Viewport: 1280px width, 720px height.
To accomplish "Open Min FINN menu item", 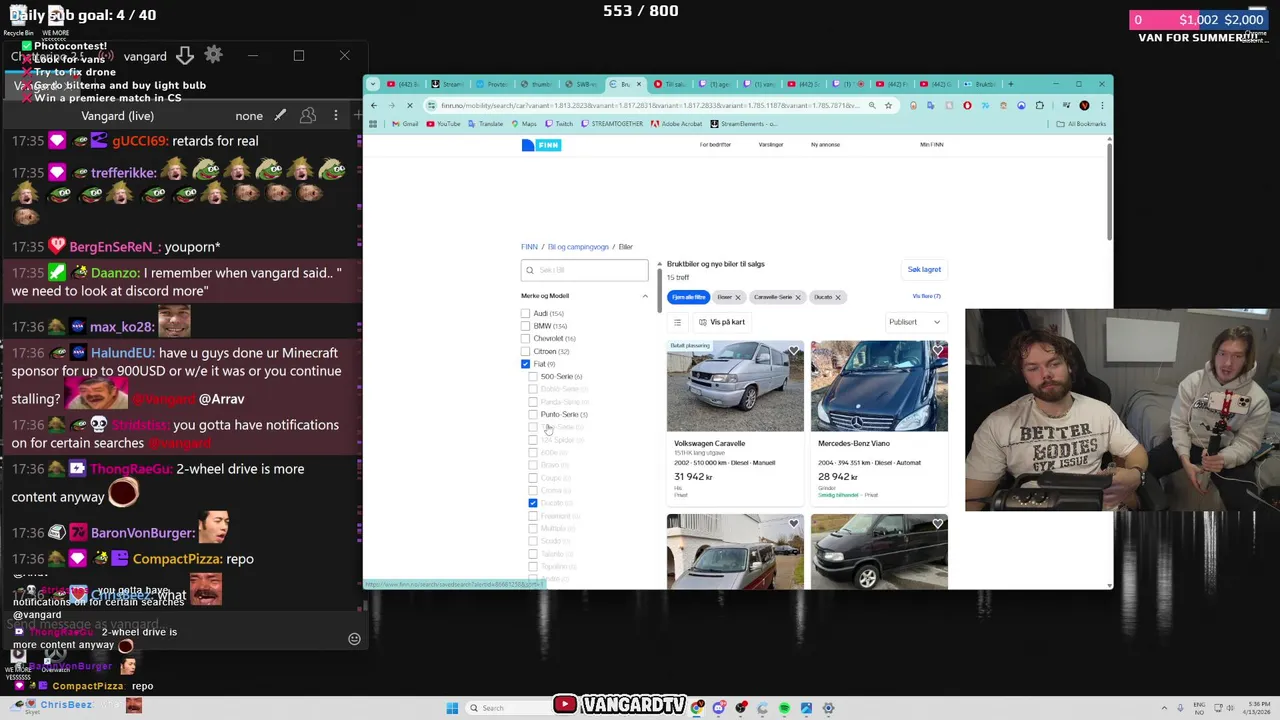I will coord(931,145).
